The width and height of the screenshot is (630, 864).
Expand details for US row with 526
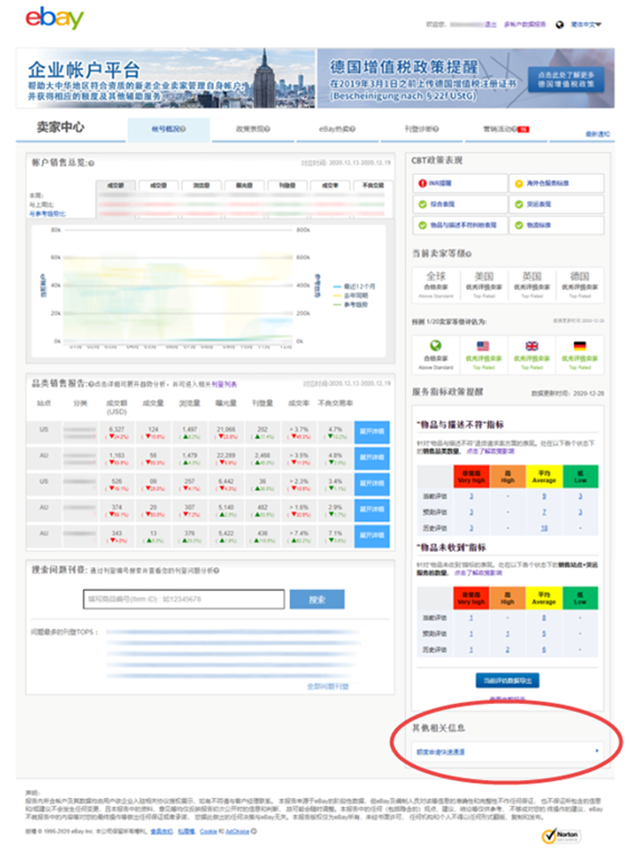point(372,484)
